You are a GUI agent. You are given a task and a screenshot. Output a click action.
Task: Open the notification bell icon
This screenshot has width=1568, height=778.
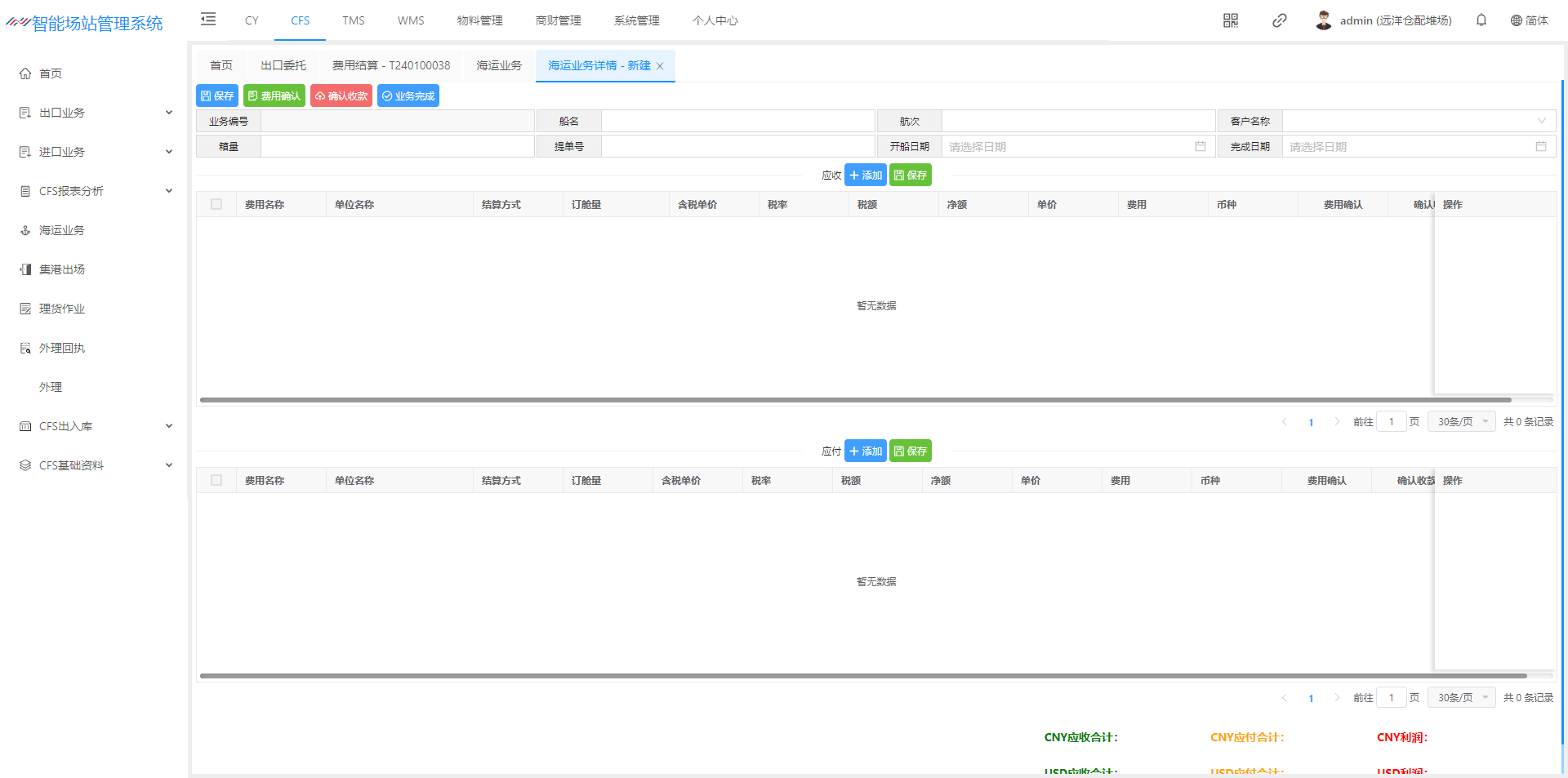tap(1481, 20)
